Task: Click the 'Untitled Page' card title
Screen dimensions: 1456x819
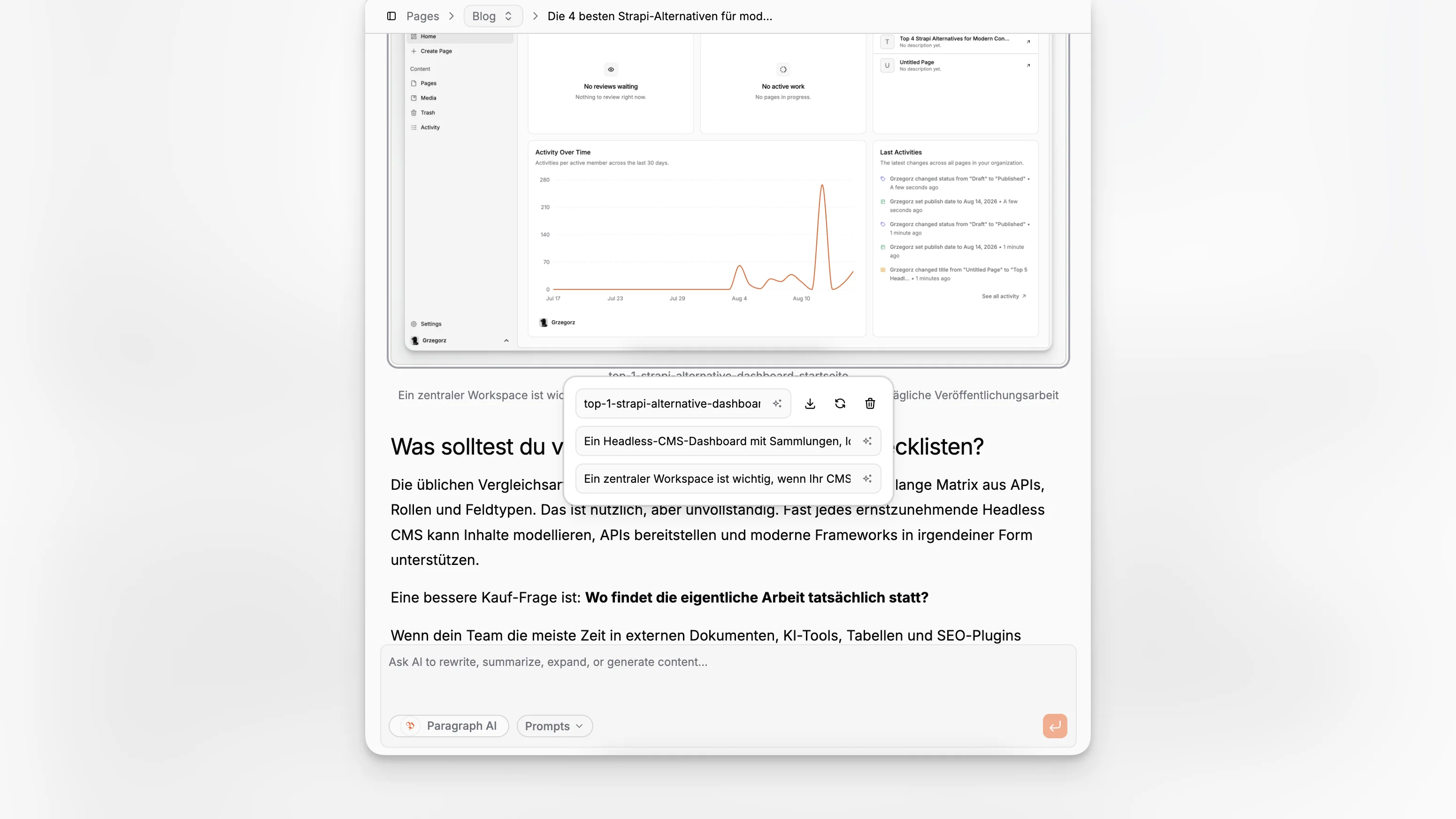Action: point(916,62)
